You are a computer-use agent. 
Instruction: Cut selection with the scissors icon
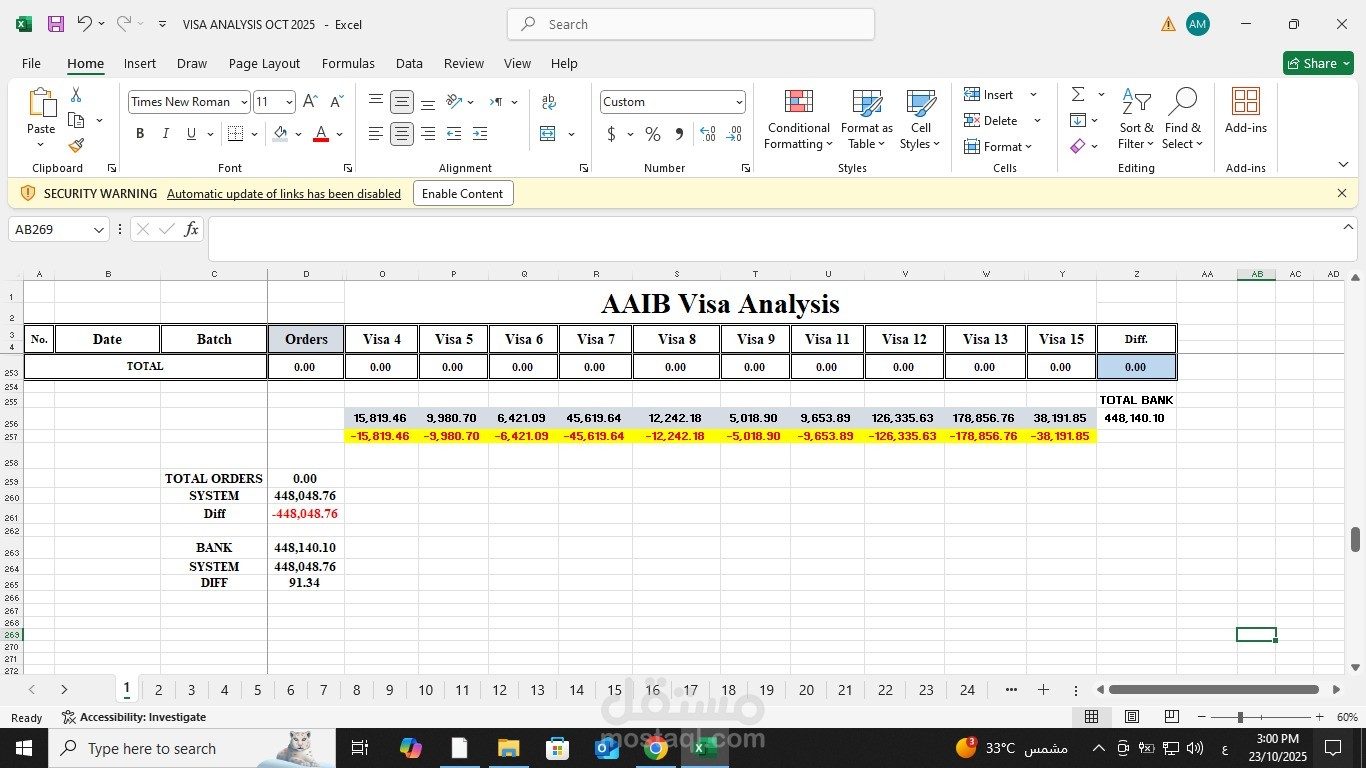[76, 95]
